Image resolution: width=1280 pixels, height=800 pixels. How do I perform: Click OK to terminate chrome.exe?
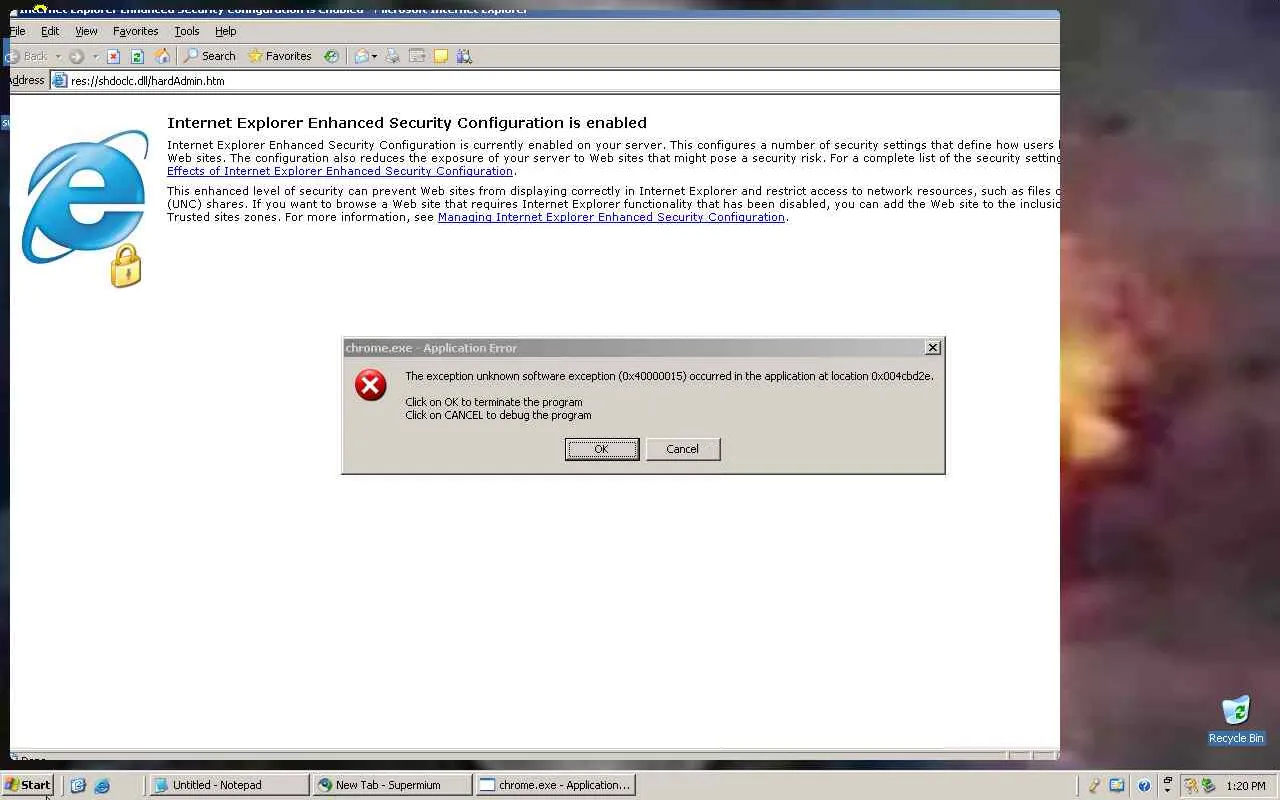(x=602, y=449)
